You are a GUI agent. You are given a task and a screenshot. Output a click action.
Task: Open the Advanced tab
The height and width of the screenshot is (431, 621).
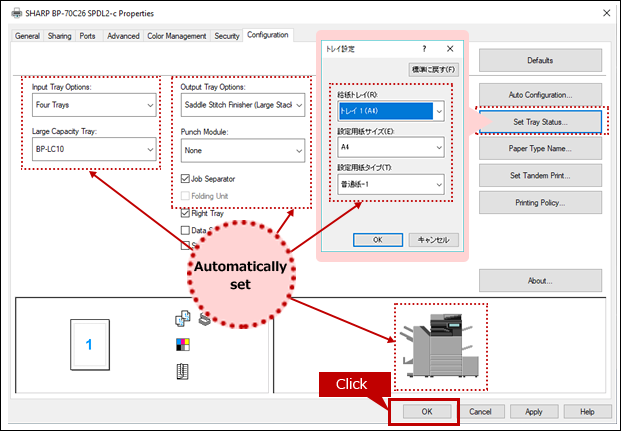tap(123, 36)
